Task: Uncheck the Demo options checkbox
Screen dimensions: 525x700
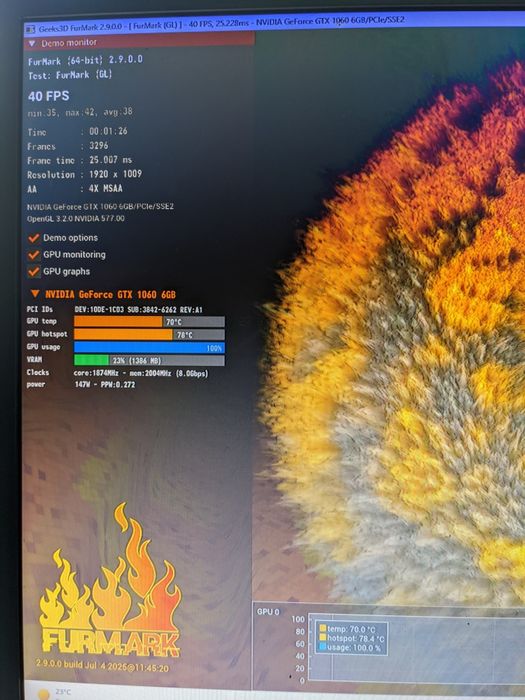Action: pyautogui.click(x=34, y=238)
